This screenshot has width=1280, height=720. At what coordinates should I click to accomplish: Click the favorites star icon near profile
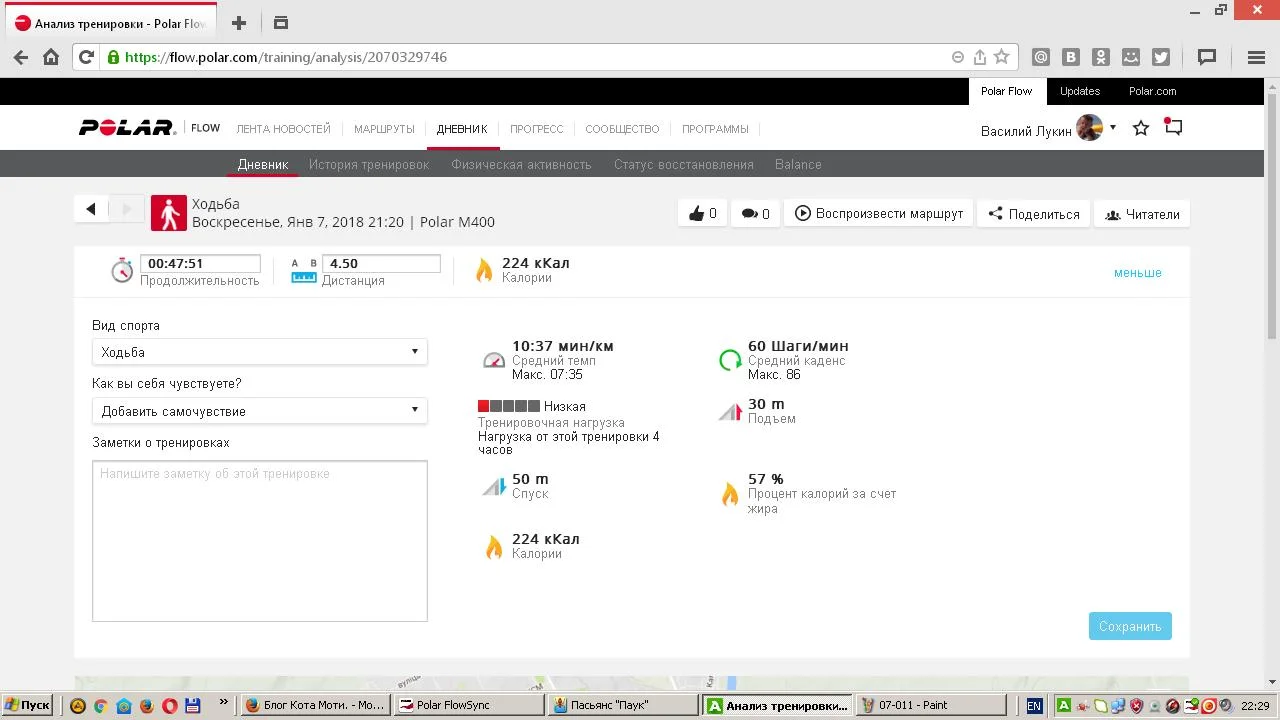[1140, 128]
